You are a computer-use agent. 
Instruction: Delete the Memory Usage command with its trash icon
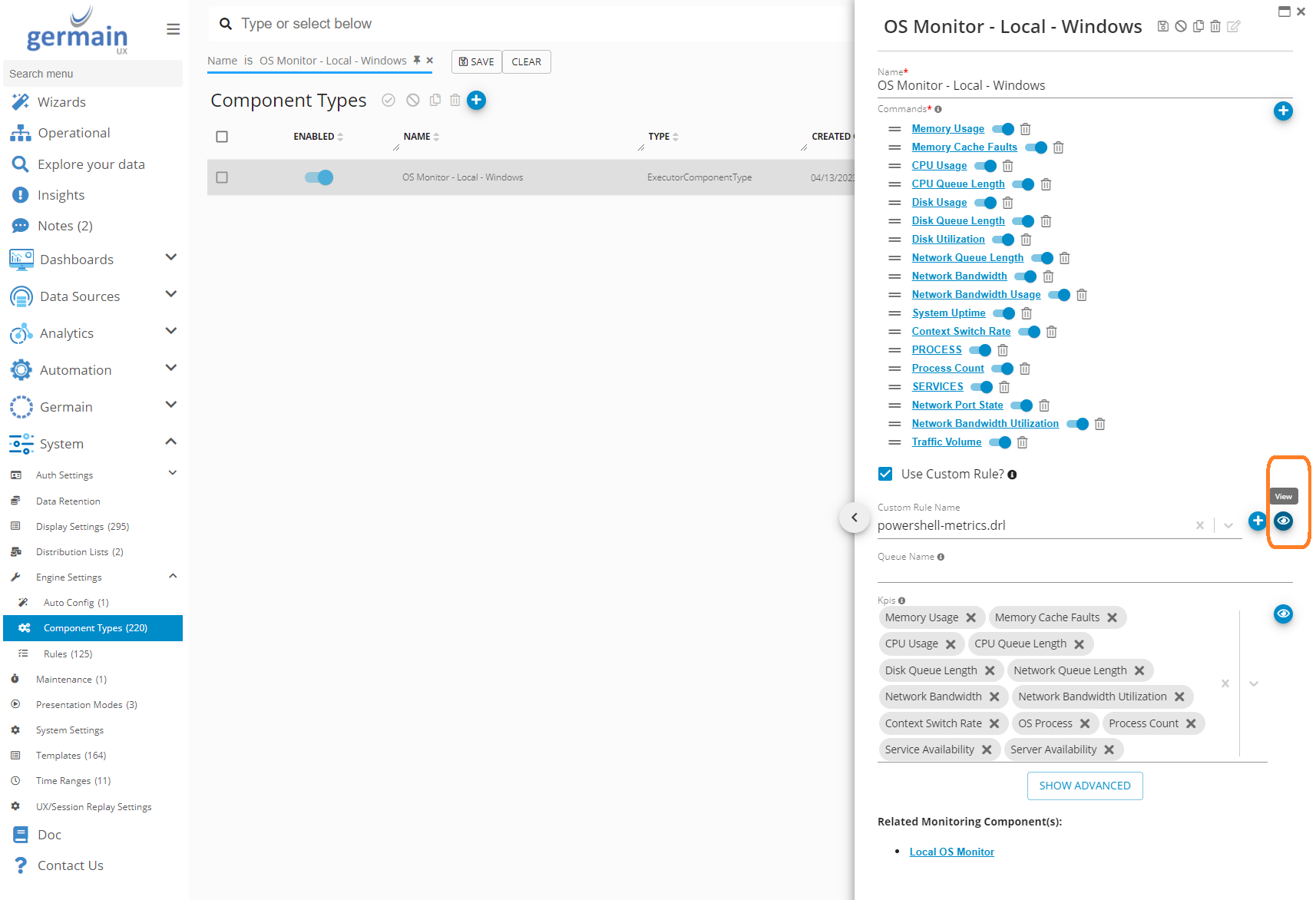click(1025, 129)
